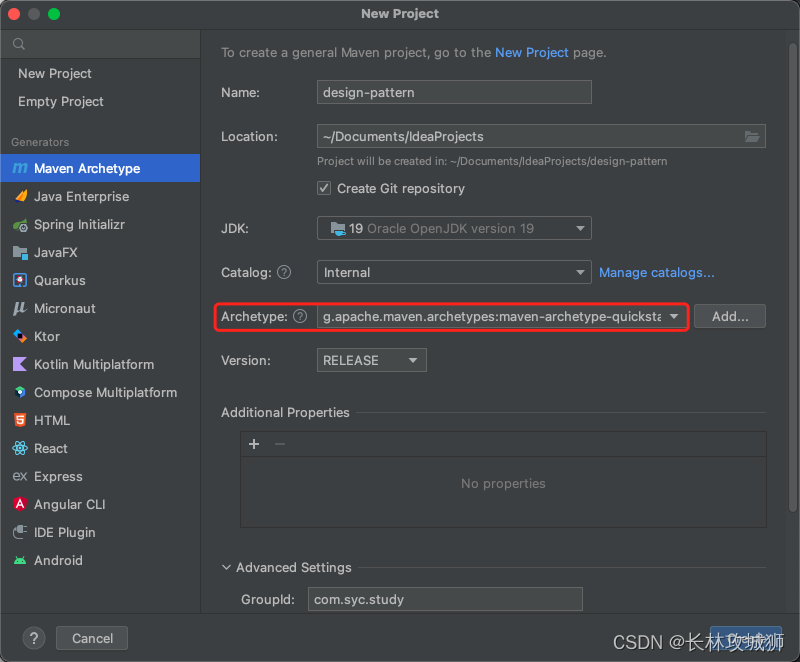800x662 pixels.
Task: Open the Catalog Internal dropdown
Action: [454, 272]
